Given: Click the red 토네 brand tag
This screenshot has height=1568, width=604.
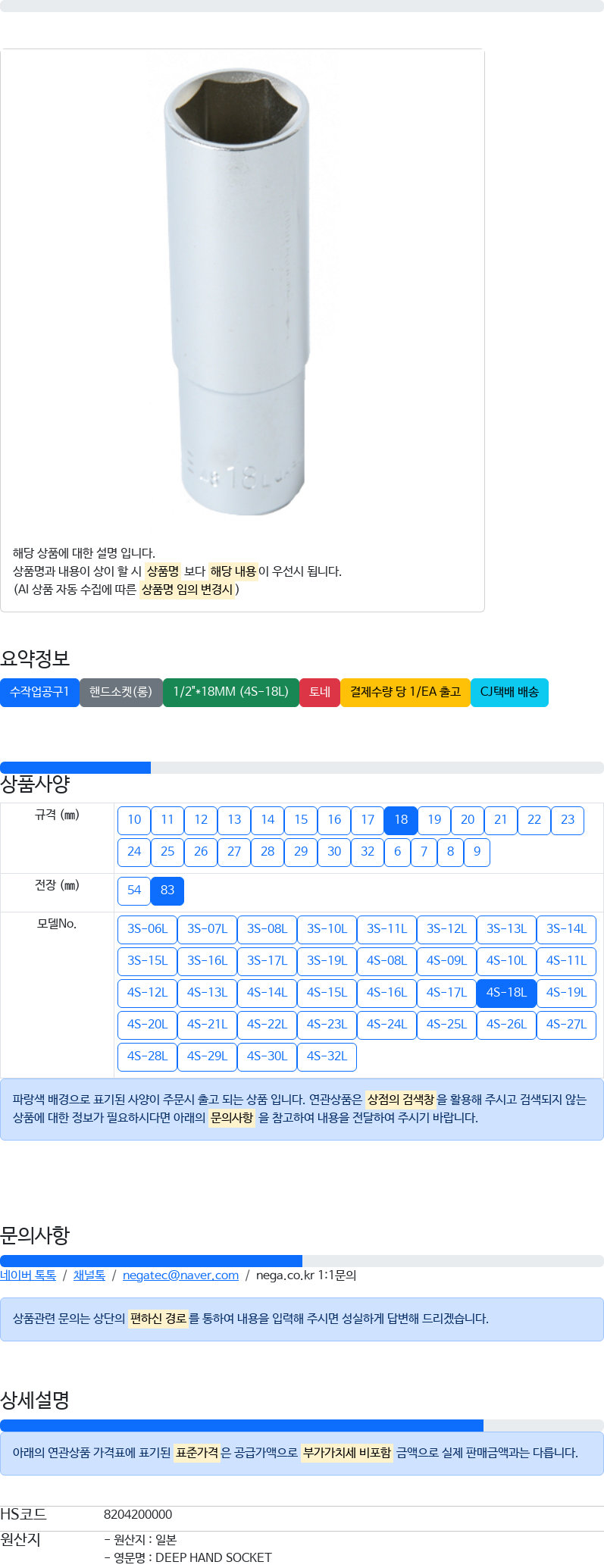Looking at the screenshot, I should (320, 693).
